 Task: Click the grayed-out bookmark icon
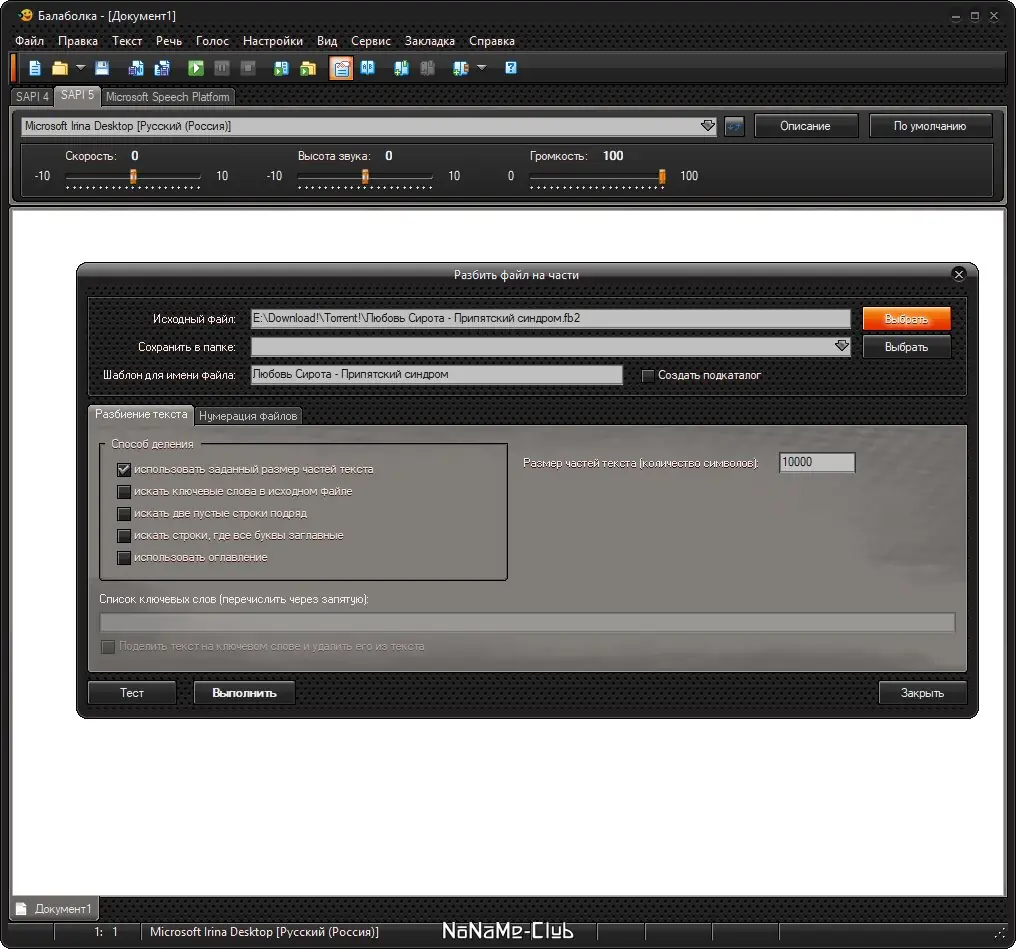click(x=427, y=68)
